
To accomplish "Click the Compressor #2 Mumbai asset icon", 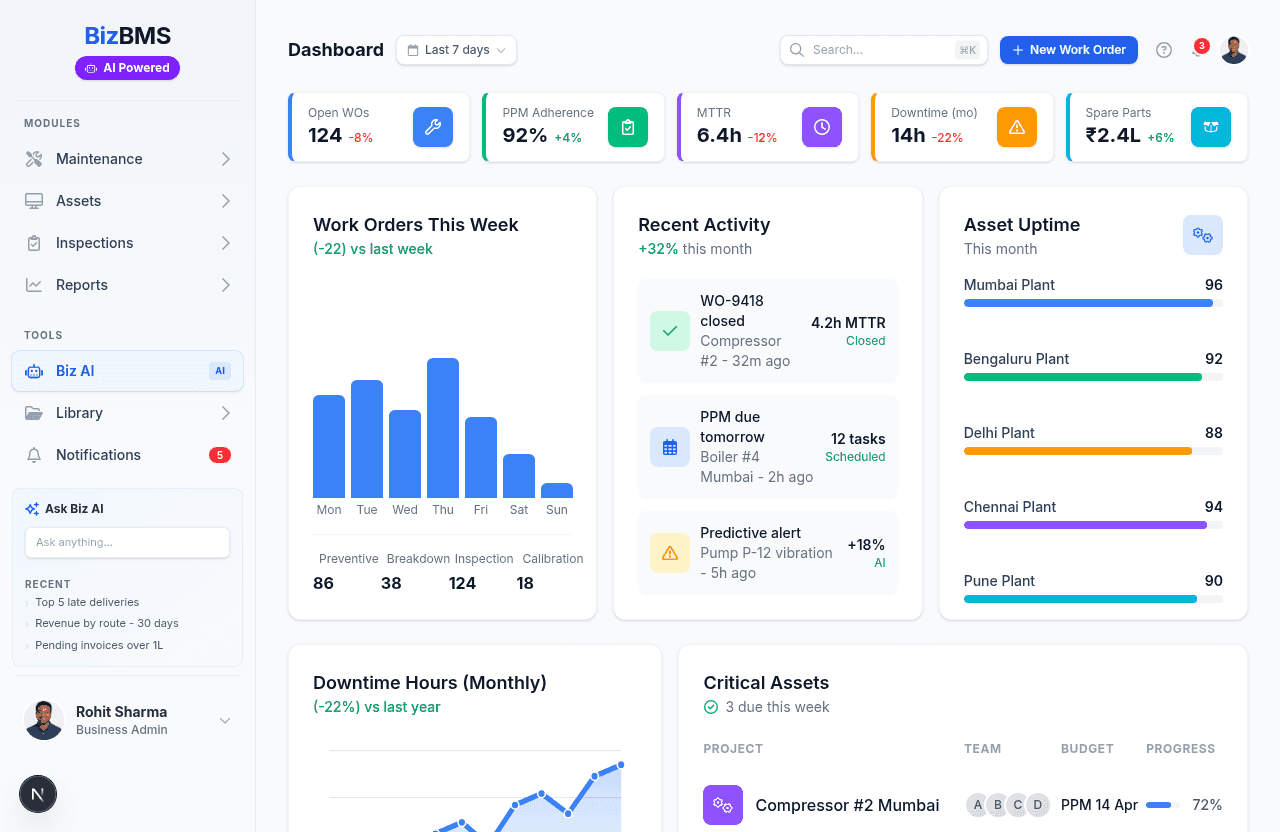I will coord(722,805).
